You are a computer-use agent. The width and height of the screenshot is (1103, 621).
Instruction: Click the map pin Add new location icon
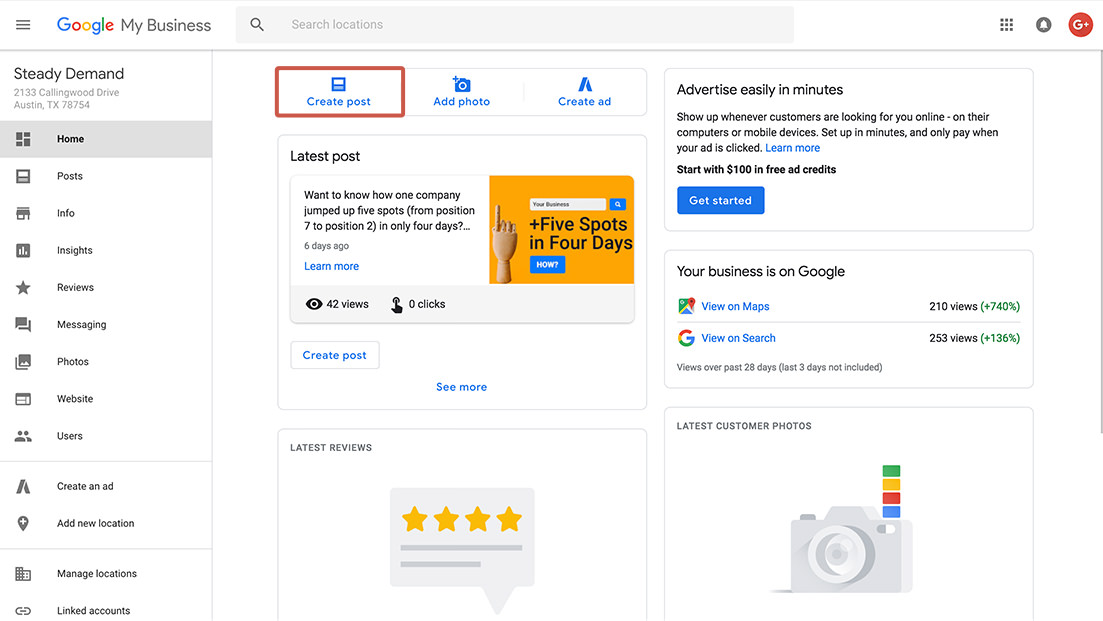tap(23, 523)
